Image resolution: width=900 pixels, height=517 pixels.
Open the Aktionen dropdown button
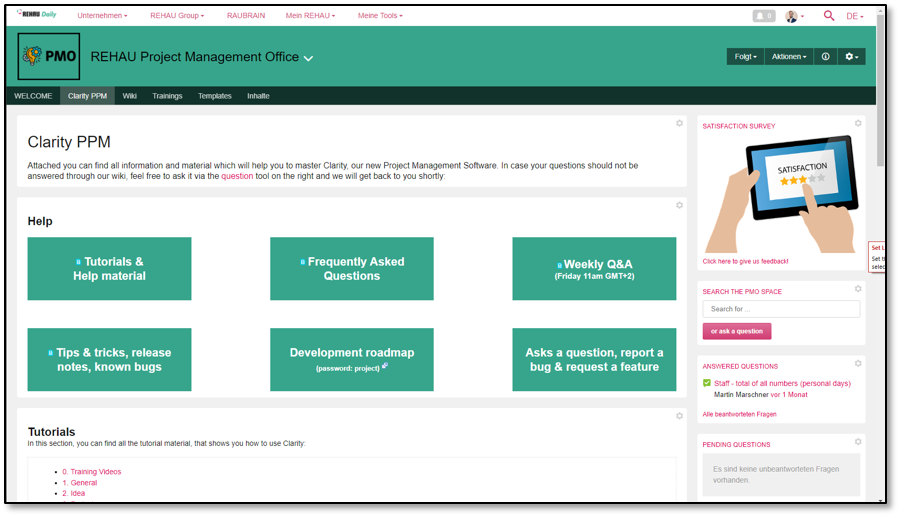[789, 56]
